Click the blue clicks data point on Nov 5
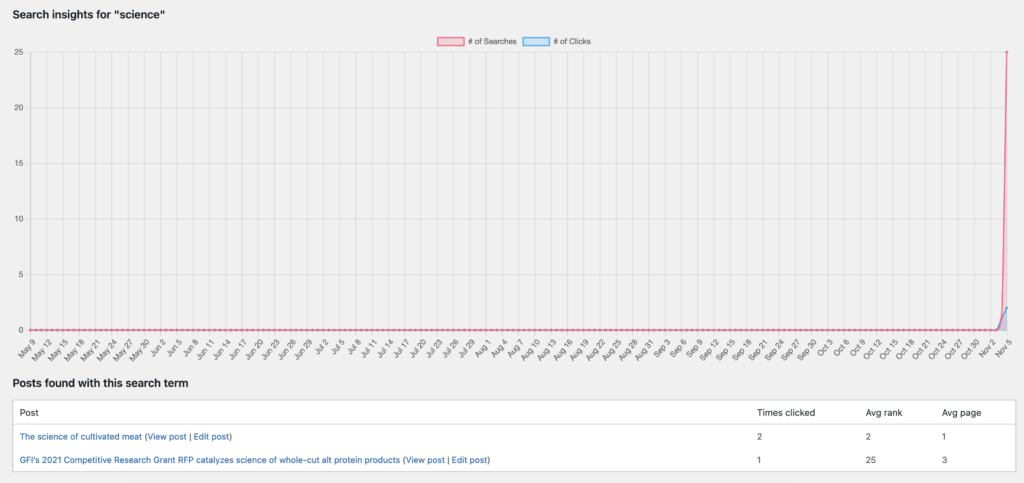Screen dimensions: 1024x483 pos(1006,308)
